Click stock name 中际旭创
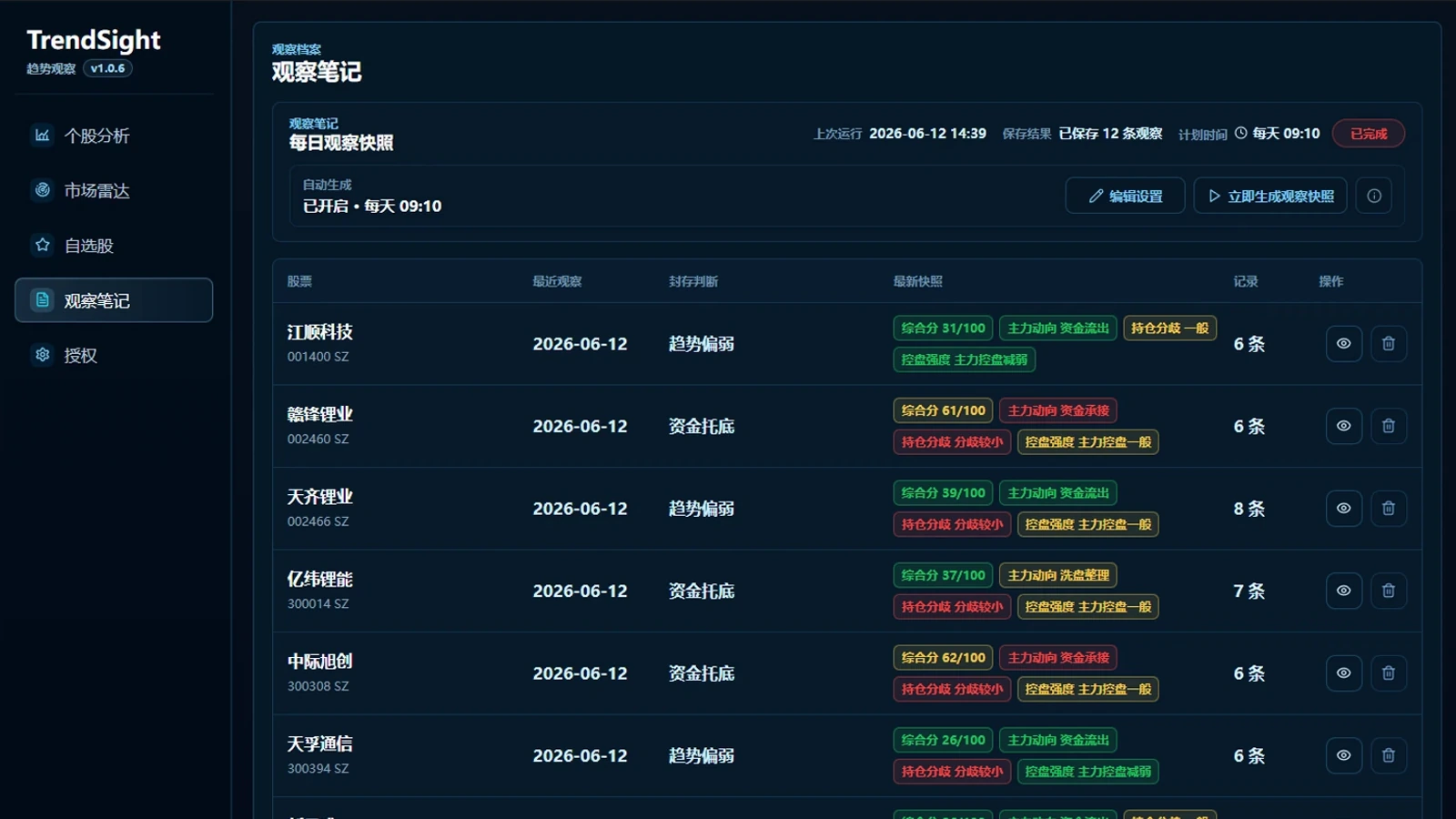 [320, 662]
